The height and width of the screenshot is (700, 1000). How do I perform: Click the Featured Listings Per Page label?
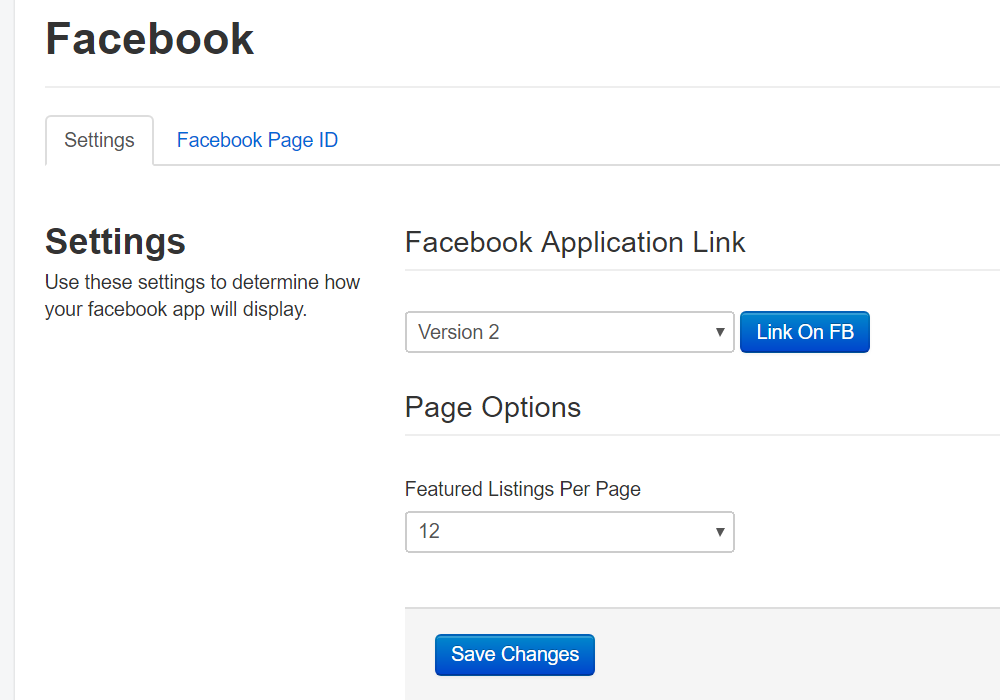click(523, 489)
